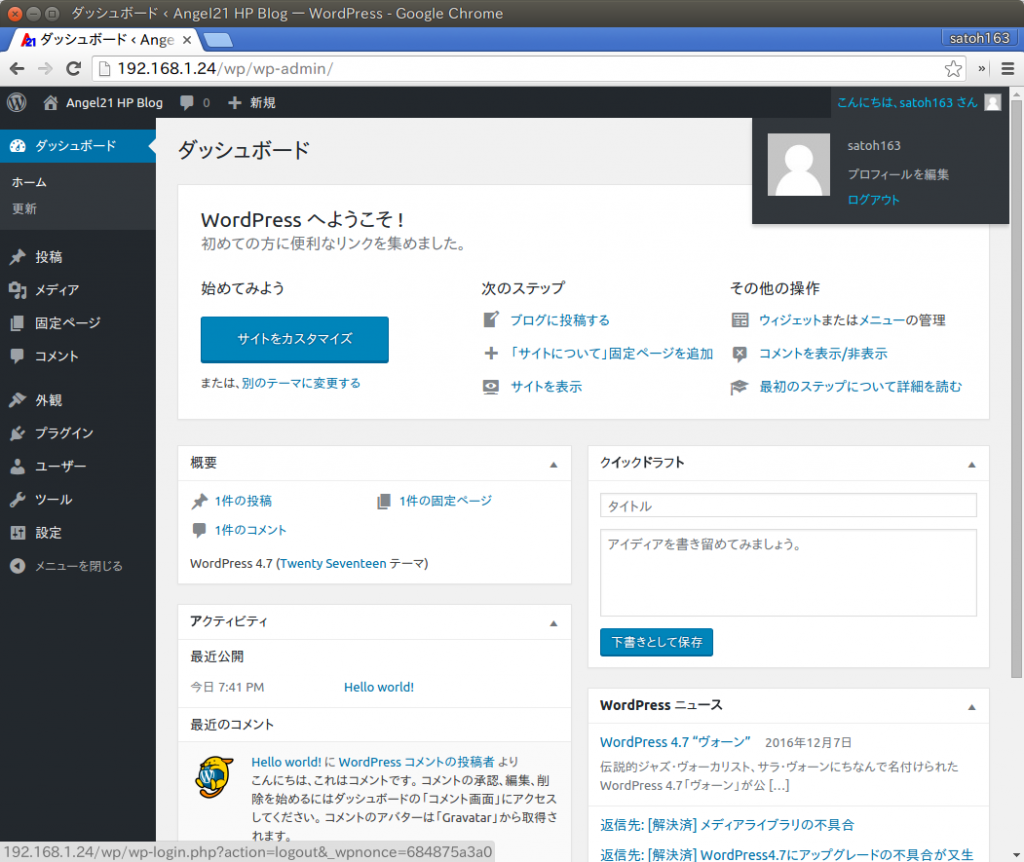Click the comment bubble icon beside コメント
This screenshot has width=1024, height=862.
point(18,356)
